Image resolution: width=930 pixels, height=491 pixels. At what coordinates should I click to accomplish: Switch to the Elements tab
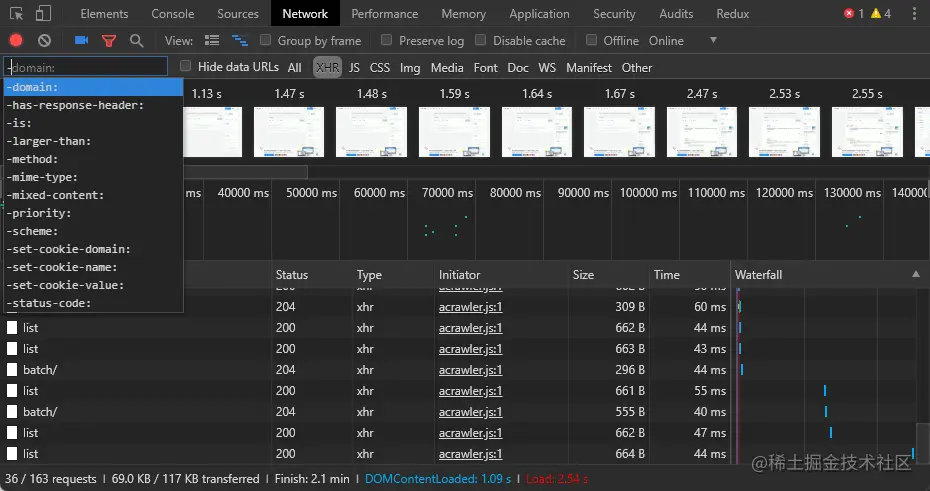tap(104, 14)
